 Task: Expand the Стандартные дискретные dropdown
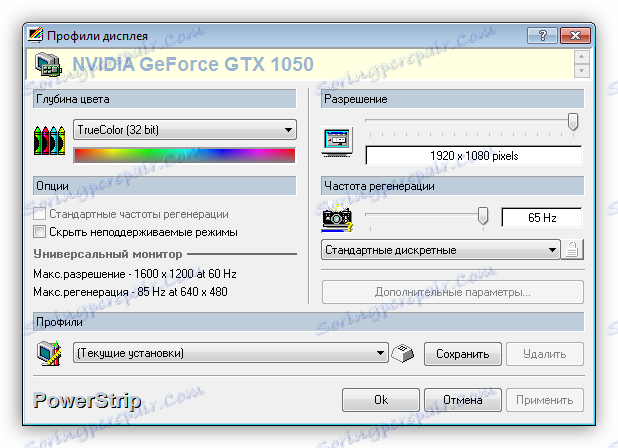[x=441, y=250]
